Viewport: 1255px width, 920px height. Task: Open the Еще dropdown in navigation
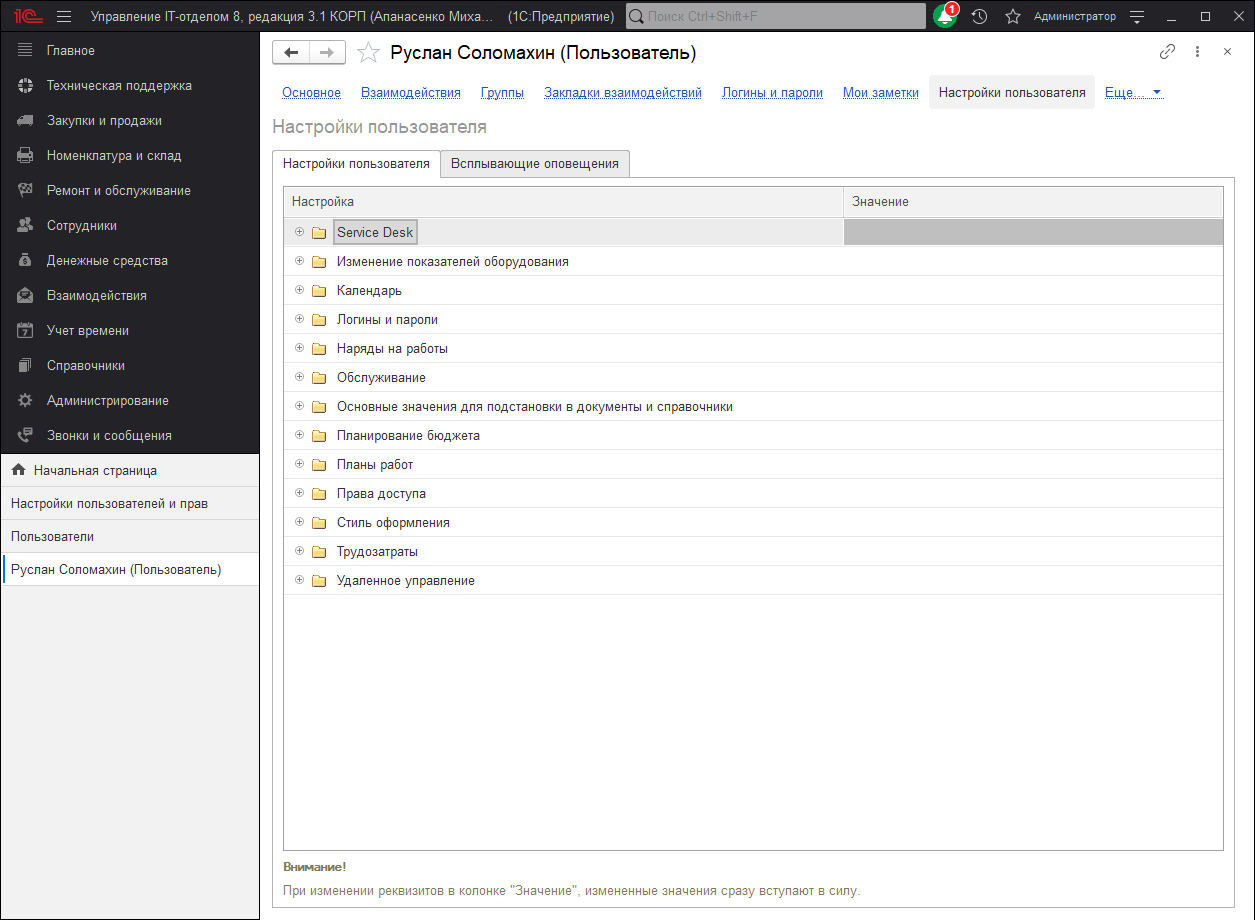(1132, 93)
